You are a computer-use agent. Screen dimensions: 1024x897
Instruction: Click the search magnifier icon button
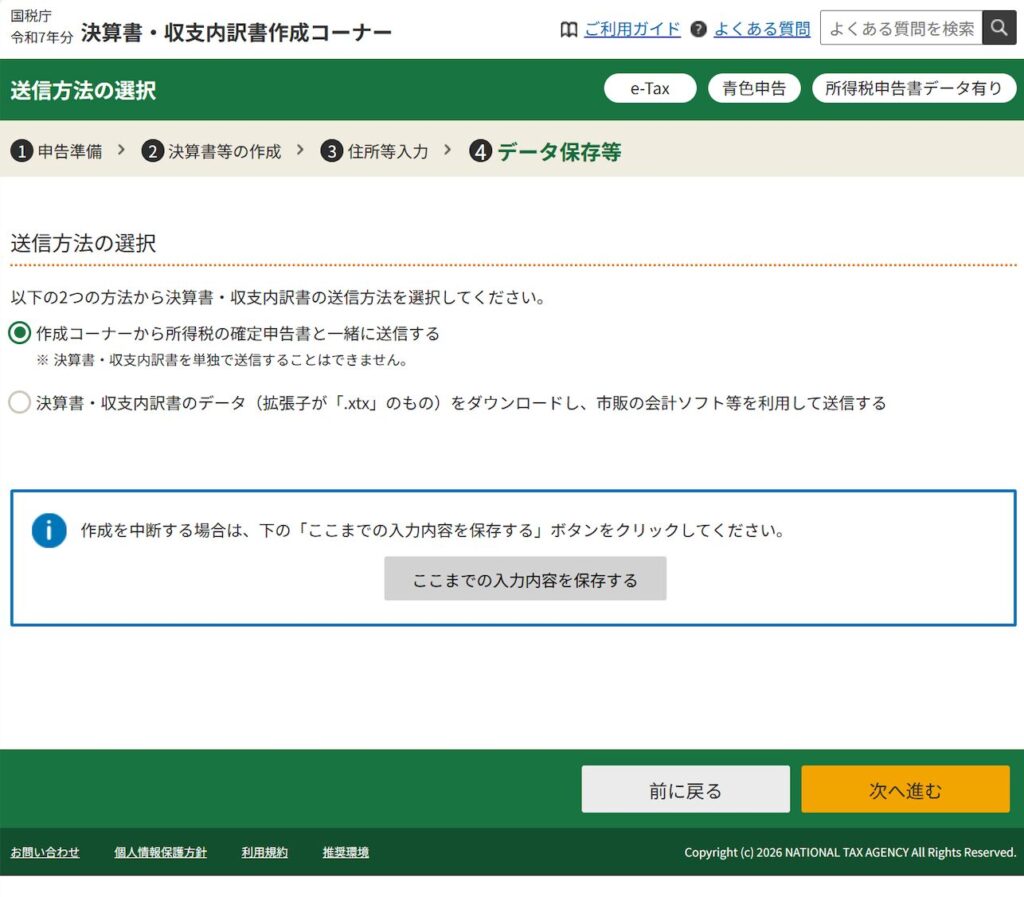pyautogui.click(x=998, y=28)
